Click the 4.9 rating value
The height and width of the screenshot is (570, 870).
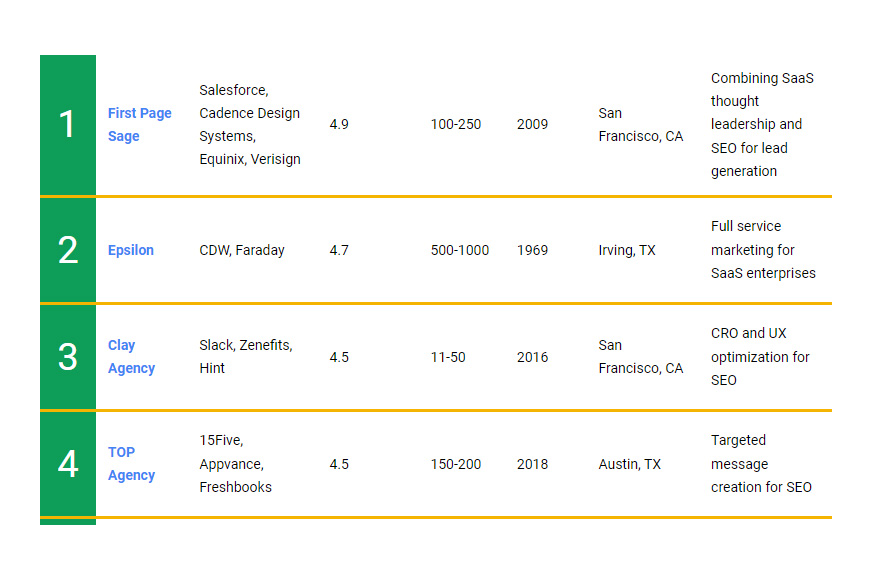339,124
